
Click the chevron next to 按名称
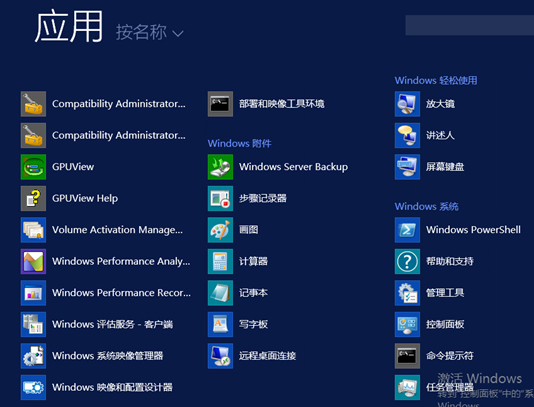(178, 33)
